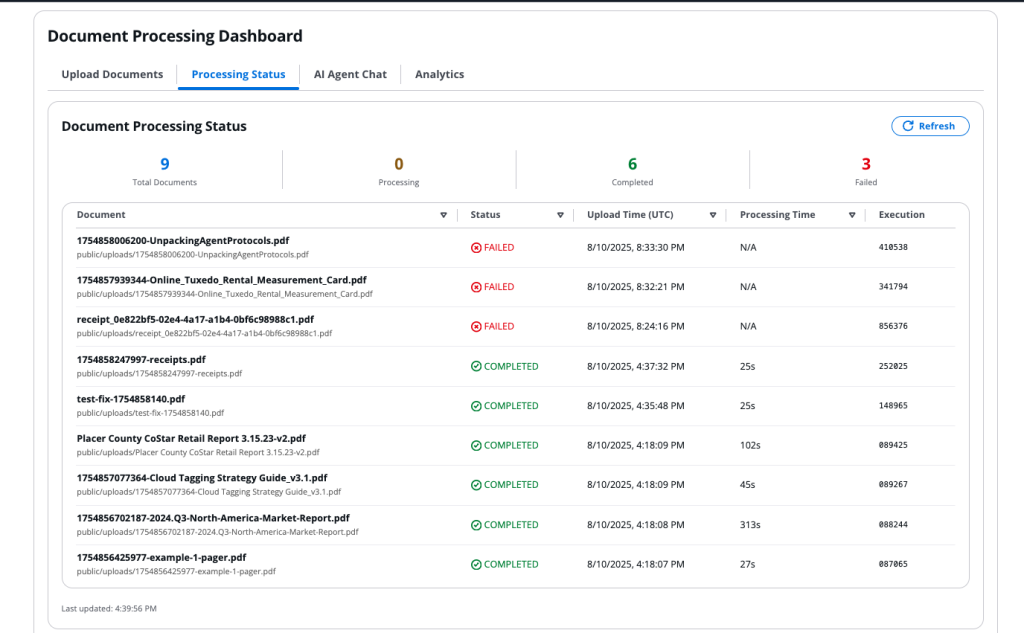Select test-fix-1754858140.pdf file name
This screenshot has width=1024, height=633.
click(x=131, y=398)
